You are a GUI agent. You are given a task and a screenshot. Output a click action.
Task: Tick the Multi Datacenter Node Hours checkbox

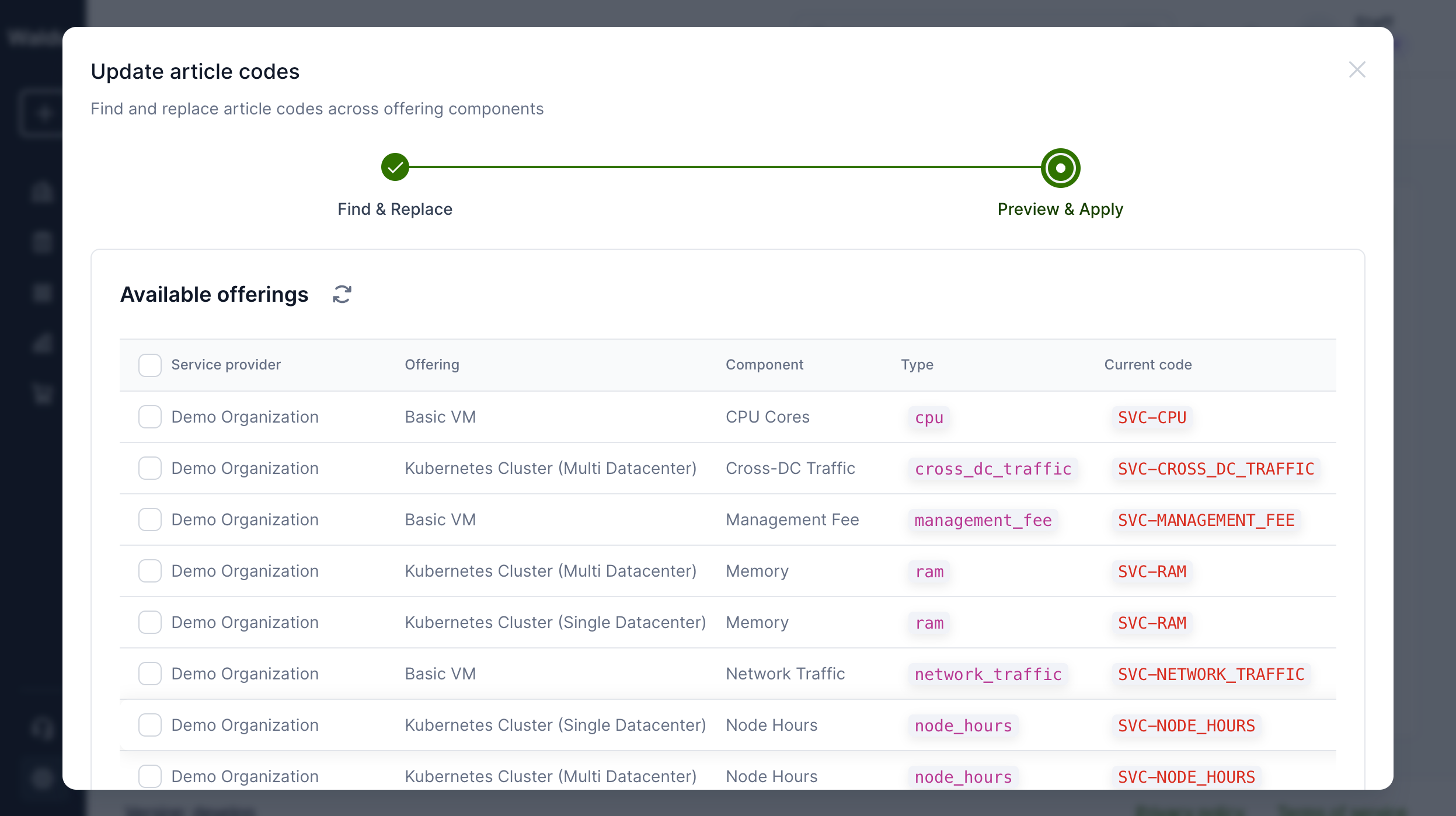(150, 777)
